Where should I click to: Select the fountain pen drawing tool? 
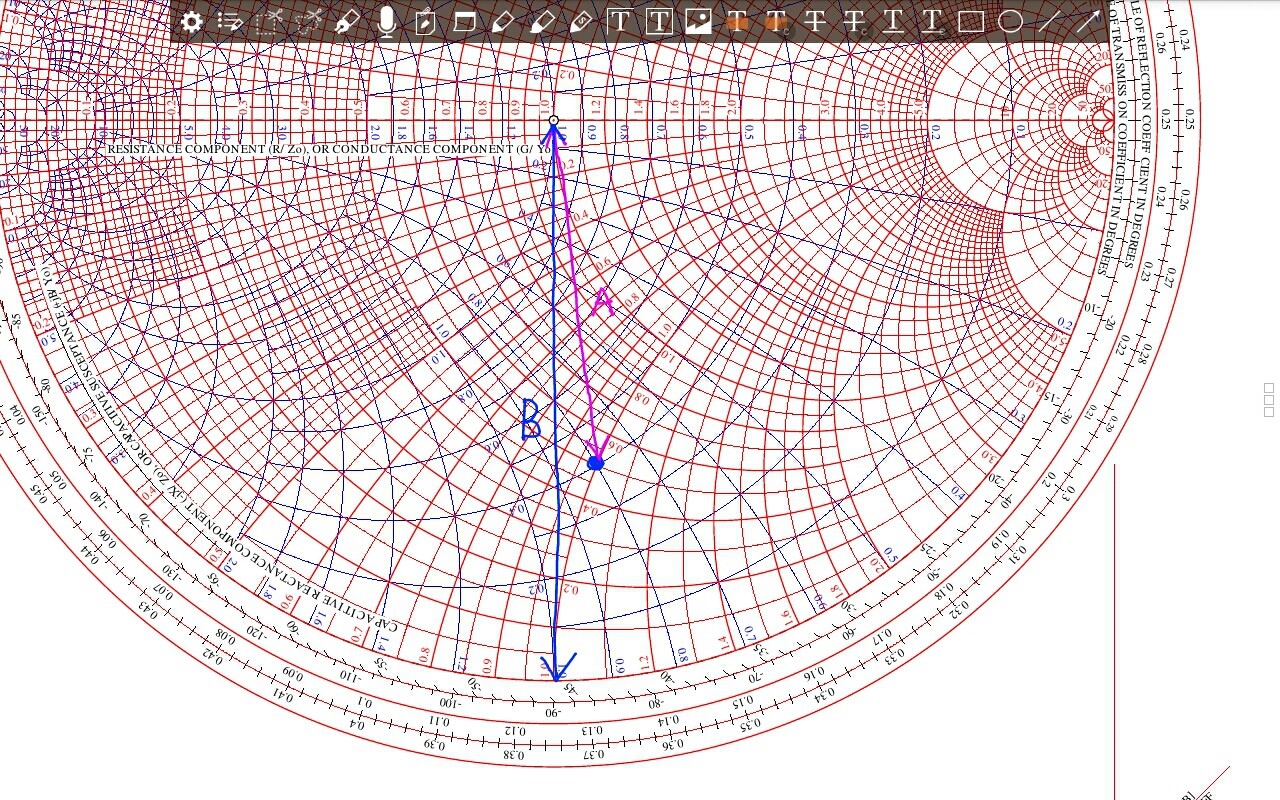(x=347, y=21)
